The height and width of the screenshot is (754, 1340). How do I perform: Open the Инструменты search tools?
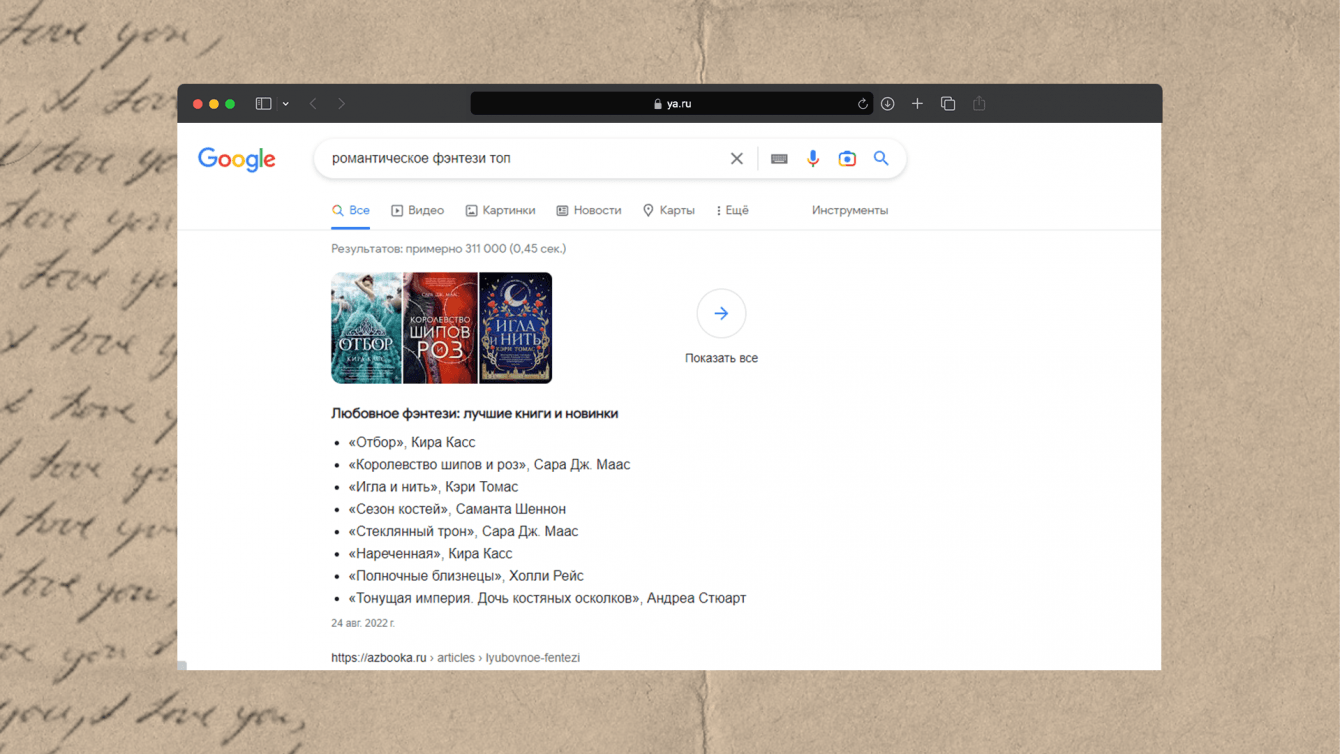tap(850, 211)
